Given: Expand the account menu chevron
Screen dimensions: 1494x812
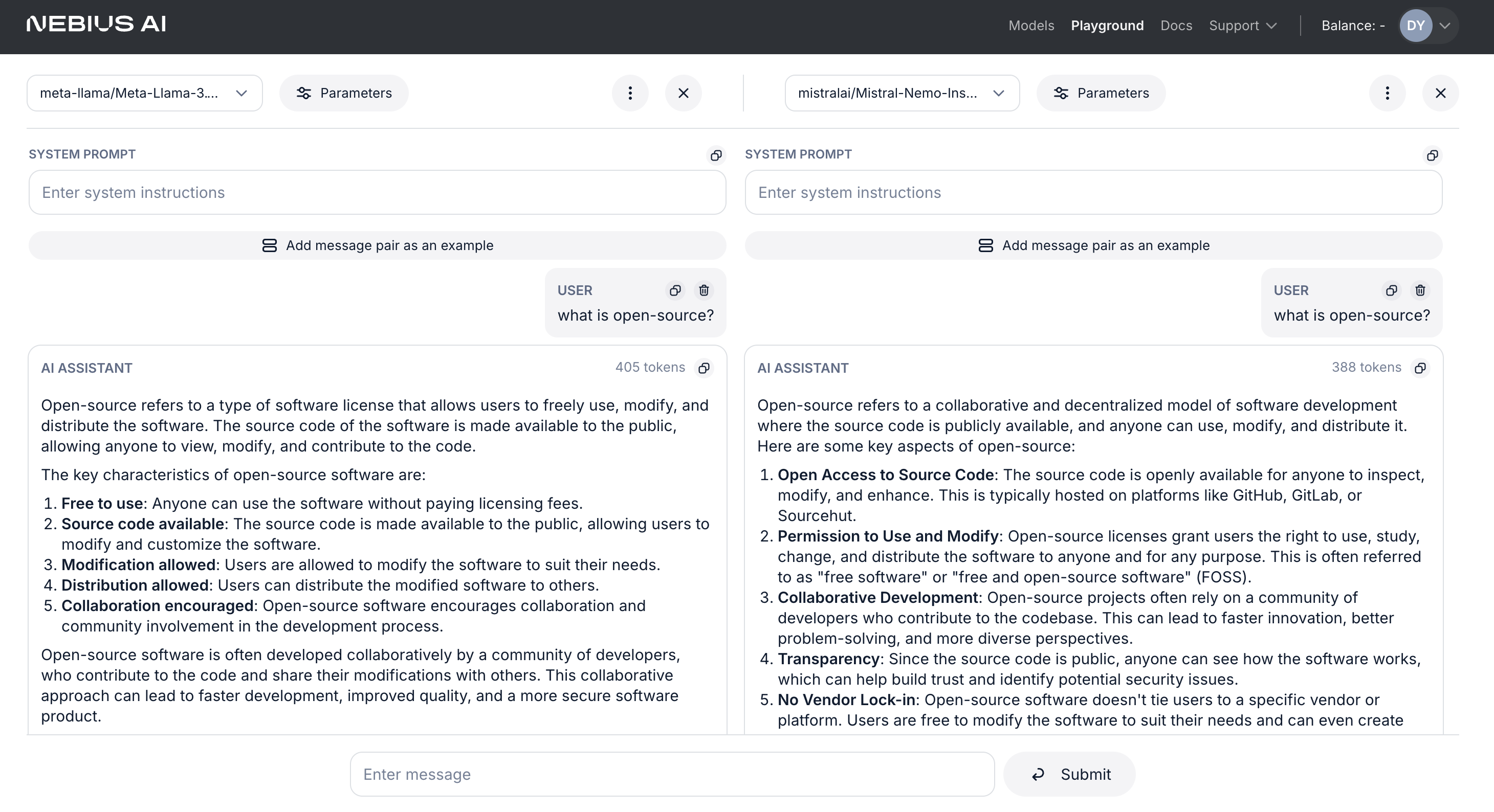Looking at the screenshot, I should 1445,26.
